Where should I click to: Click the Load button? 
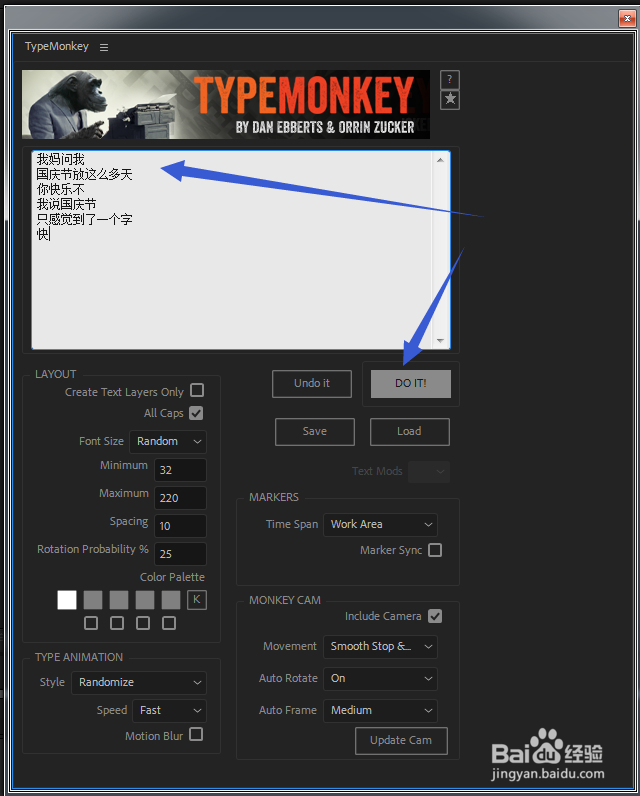click(x=410, y=432)
